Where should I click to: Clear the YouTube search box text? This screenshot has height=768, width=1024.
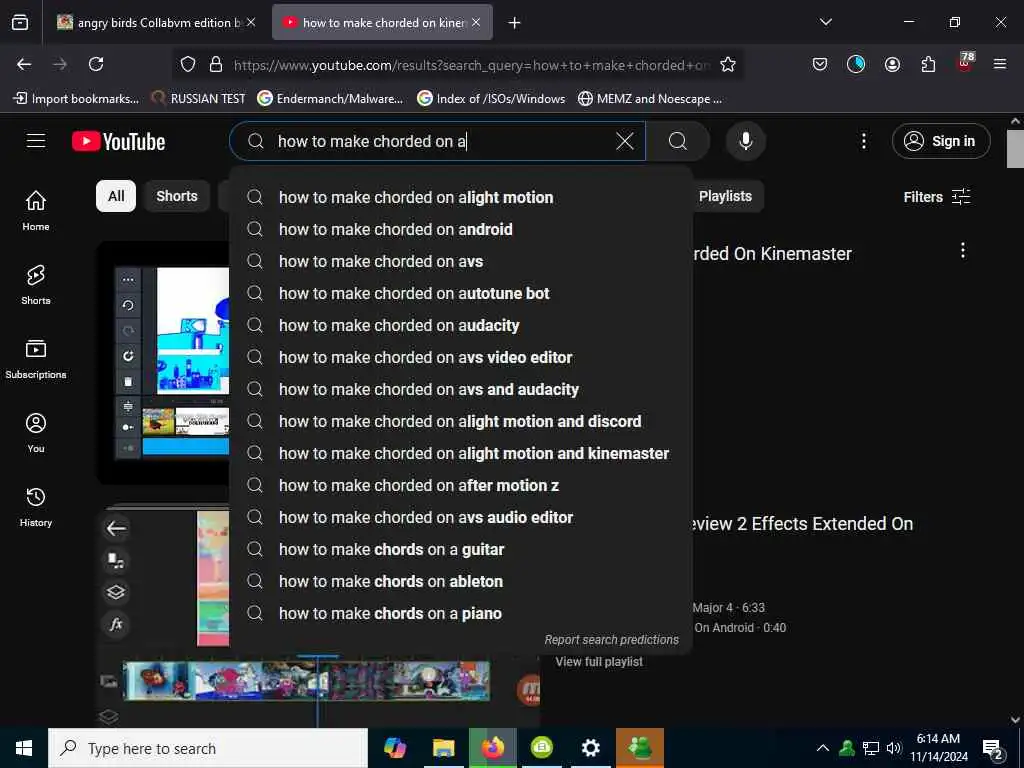point(624,141)
